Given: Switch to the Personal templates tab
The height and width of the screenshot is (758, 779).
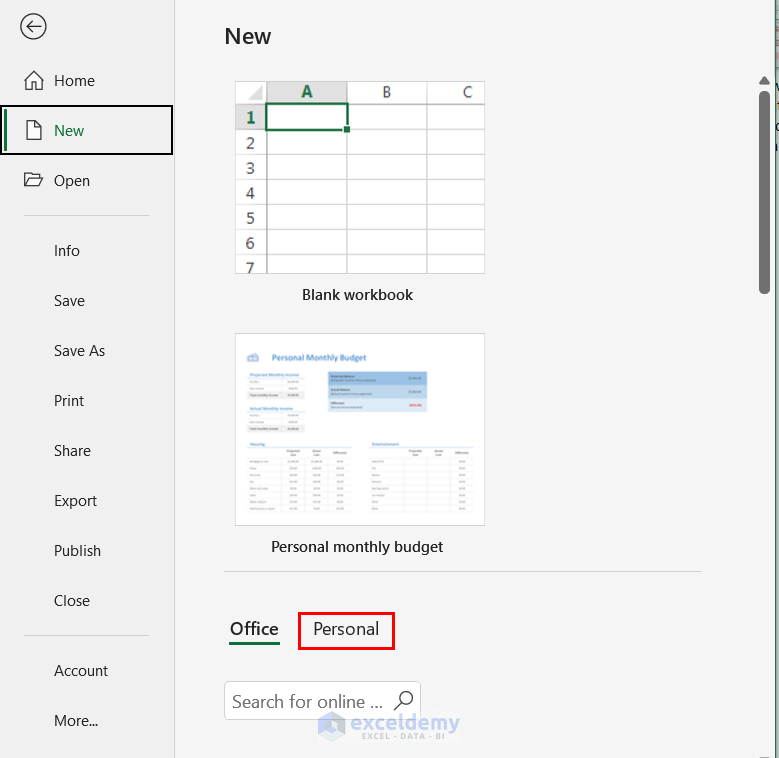Looking at the screenshot, I should coord(346,630).
